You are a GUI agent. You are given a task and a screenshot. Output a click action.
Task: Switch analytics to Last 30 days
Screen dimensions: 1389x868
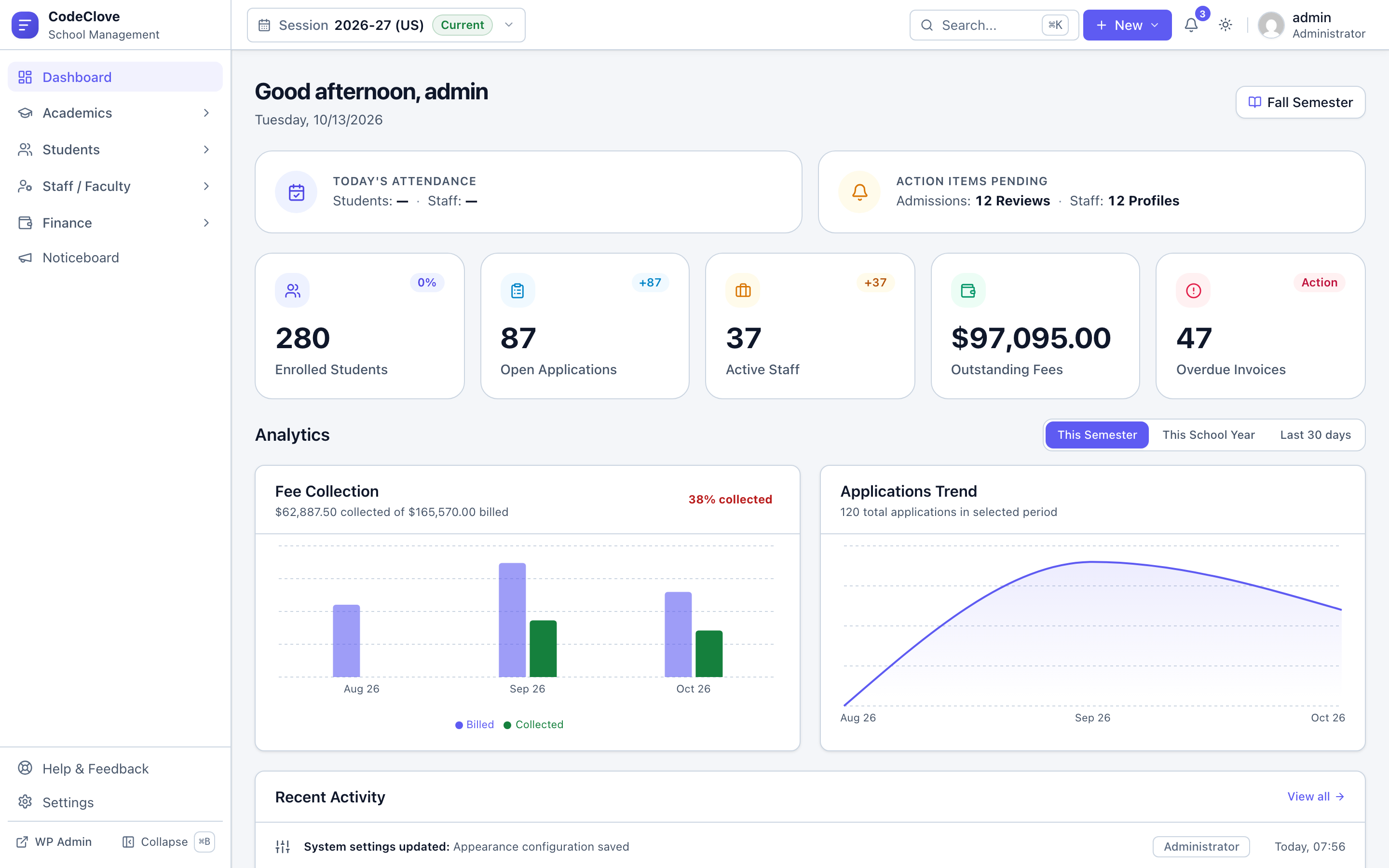coord(1315,435)
